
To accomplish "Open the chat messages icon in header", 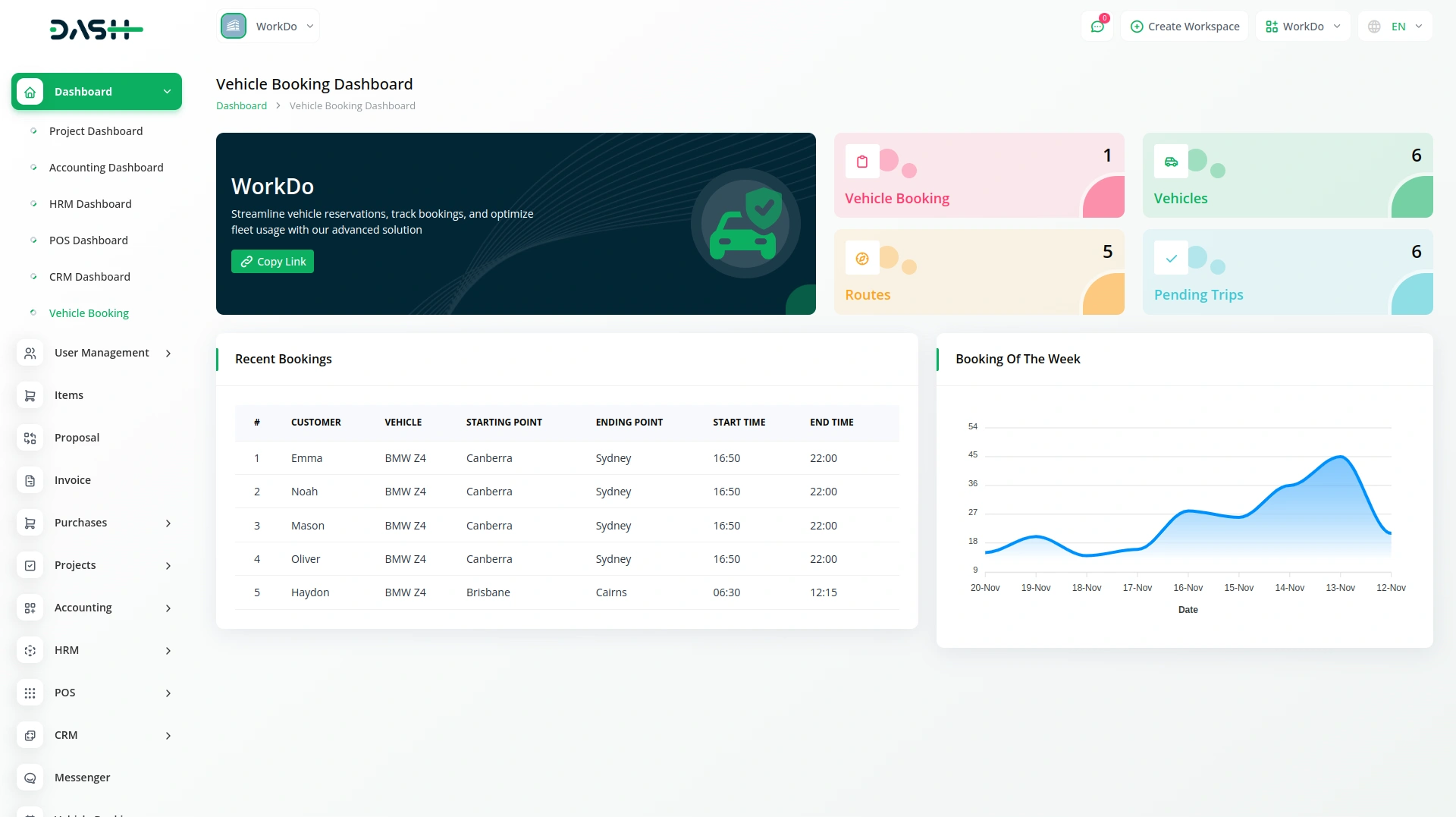I will point(1097,27).
